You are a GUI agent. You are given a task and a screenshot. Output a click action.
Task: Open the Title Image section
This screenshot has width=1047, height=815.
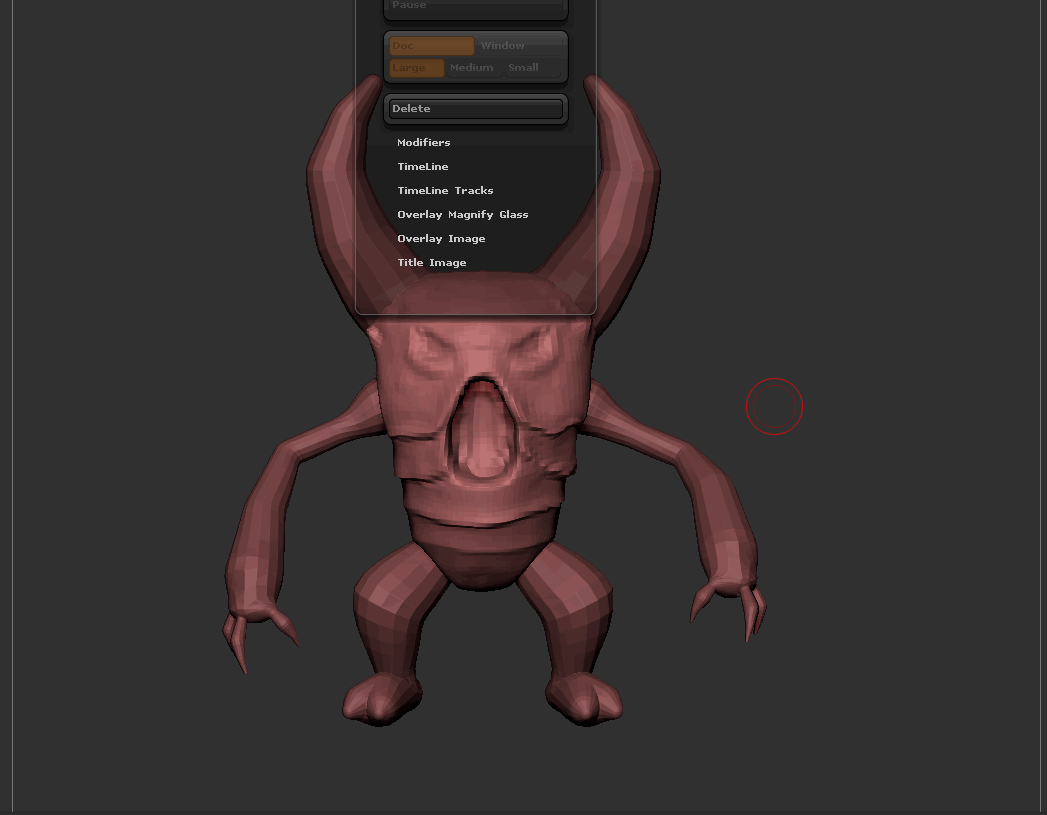point(431,263)
